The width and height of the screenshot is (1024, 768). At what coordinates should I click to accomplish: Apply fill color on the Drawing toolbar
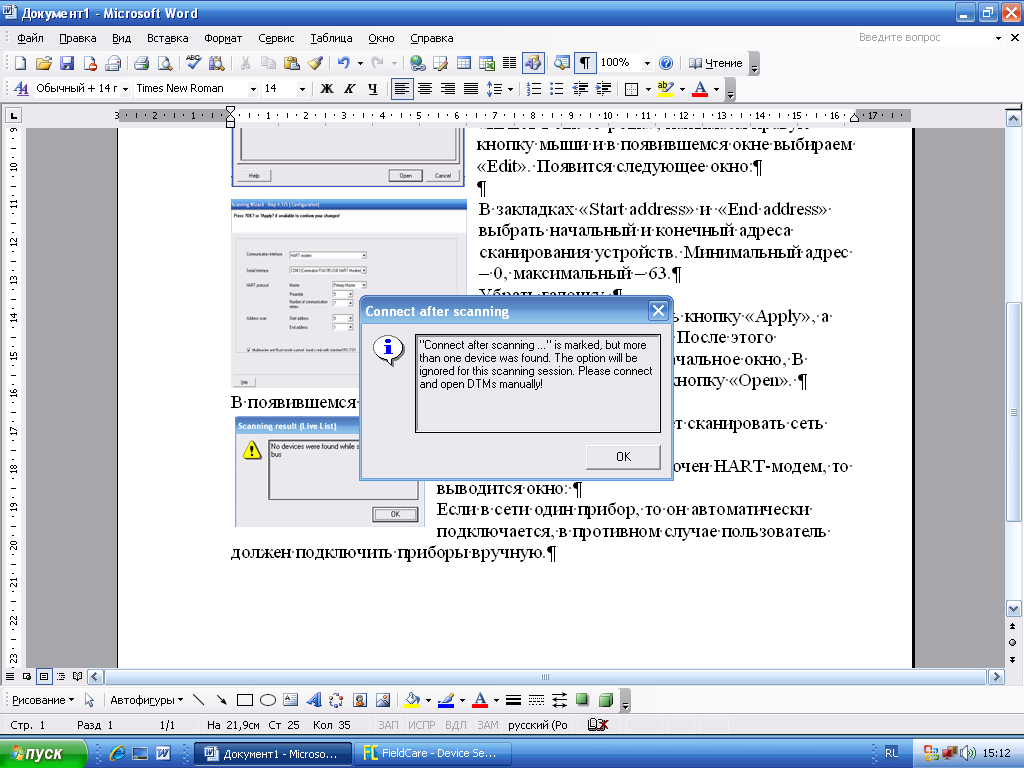(412, 700)
